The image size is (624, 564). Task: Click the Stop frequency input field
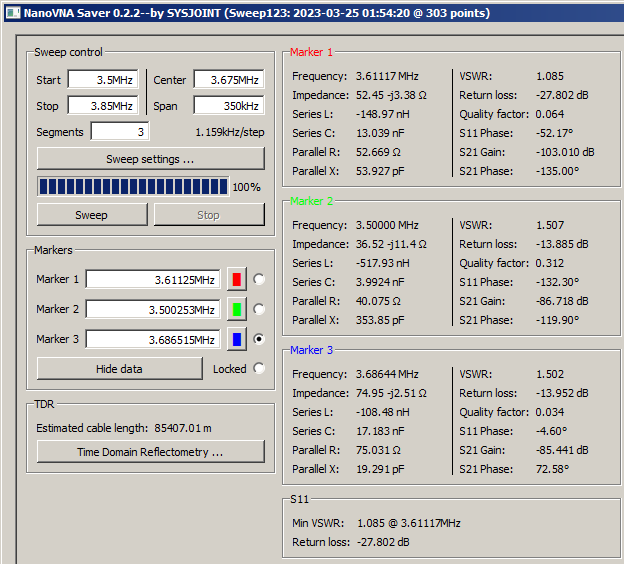click(102, 106)
